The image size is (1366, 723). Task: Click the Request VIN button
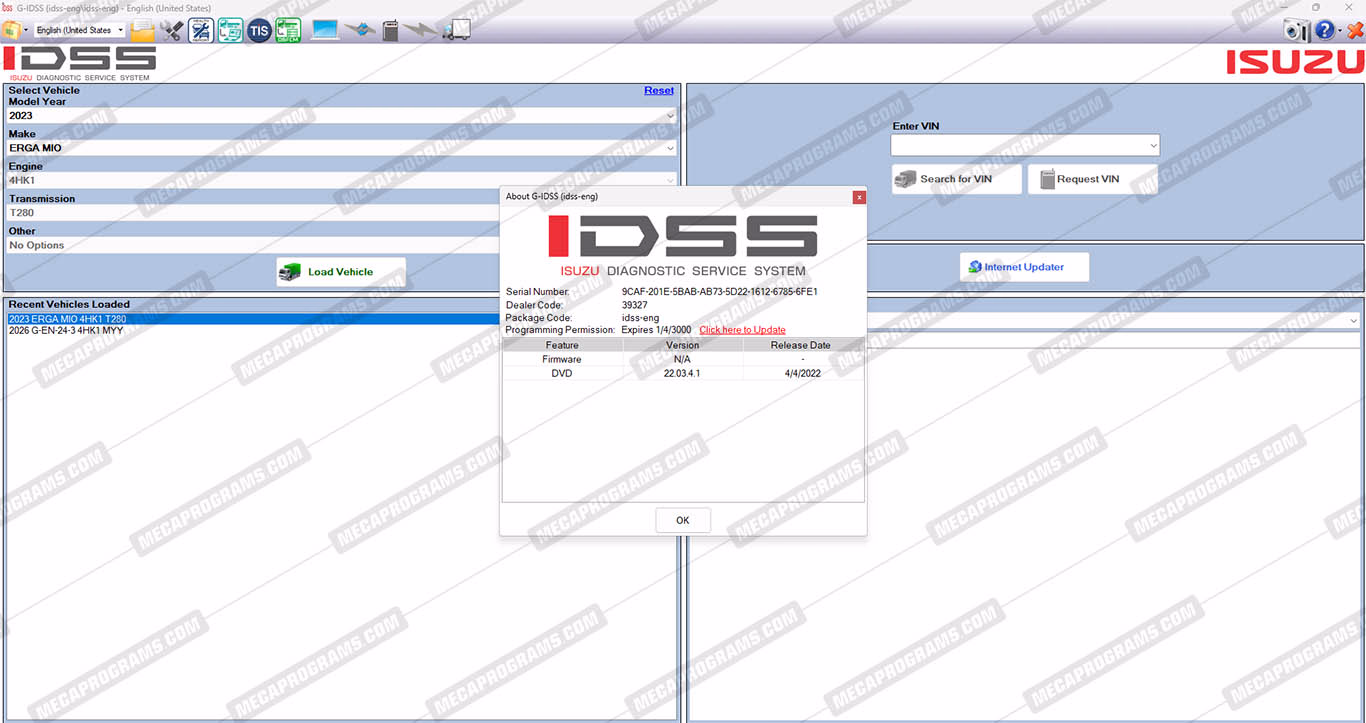click(x=1093, y=179)
